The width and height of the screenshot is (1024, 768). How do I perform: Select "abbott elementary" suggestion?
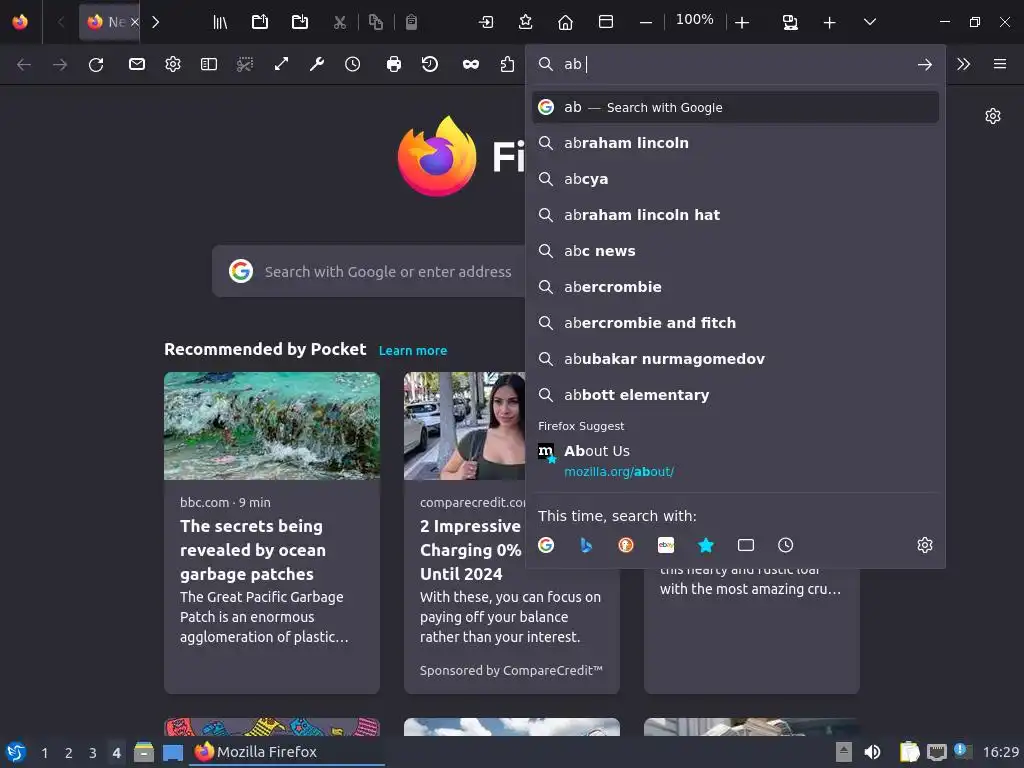[735, 394]
